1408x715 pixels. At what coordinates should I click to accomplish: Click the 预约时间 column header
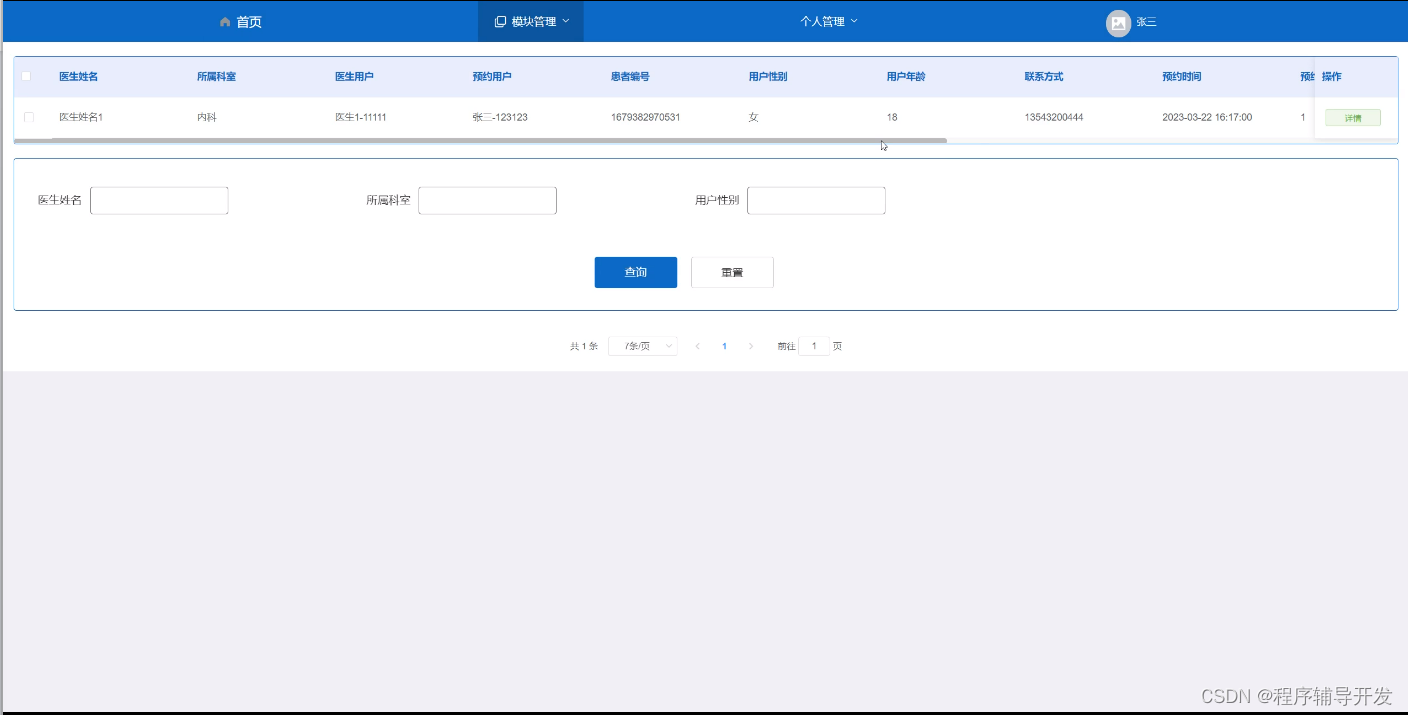point(1182,77)
